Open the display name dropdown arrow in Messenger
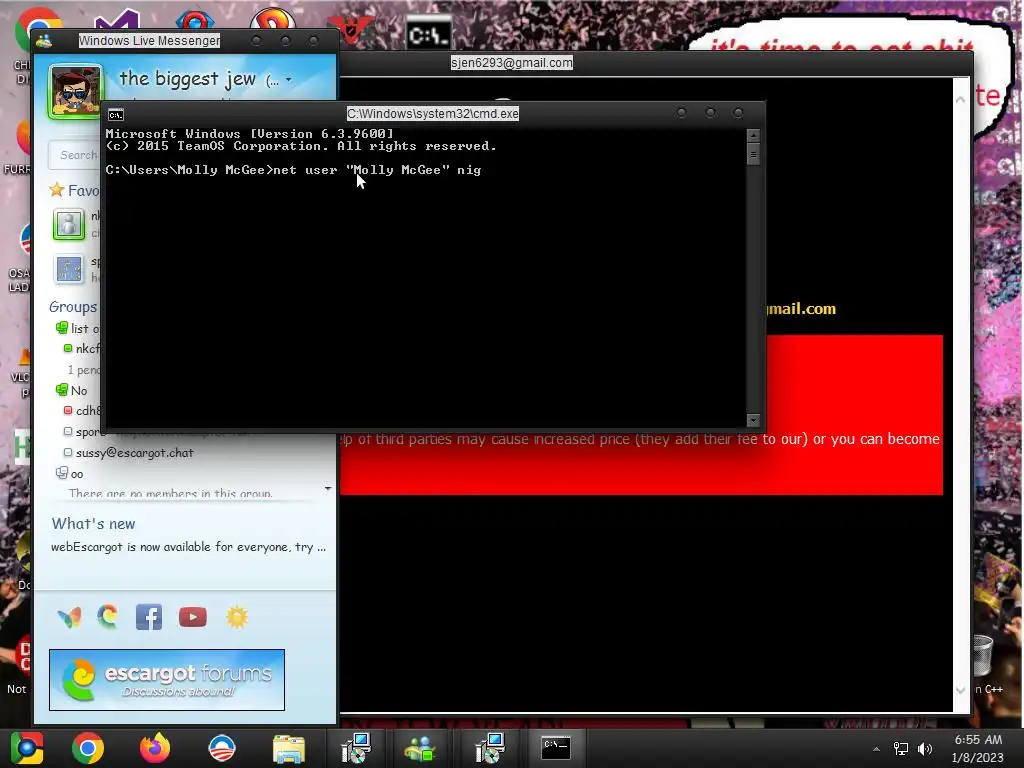Image resolution: width=1024 pixels, height=768 pixels. (x=289, y=80)
